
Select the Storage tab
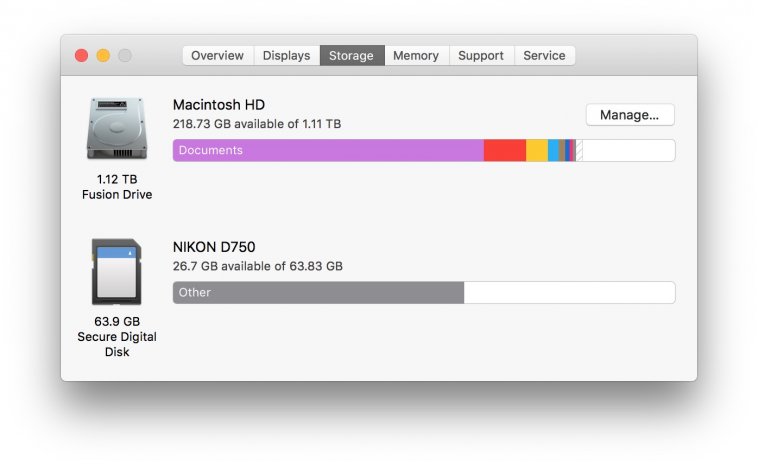[352, 56]
